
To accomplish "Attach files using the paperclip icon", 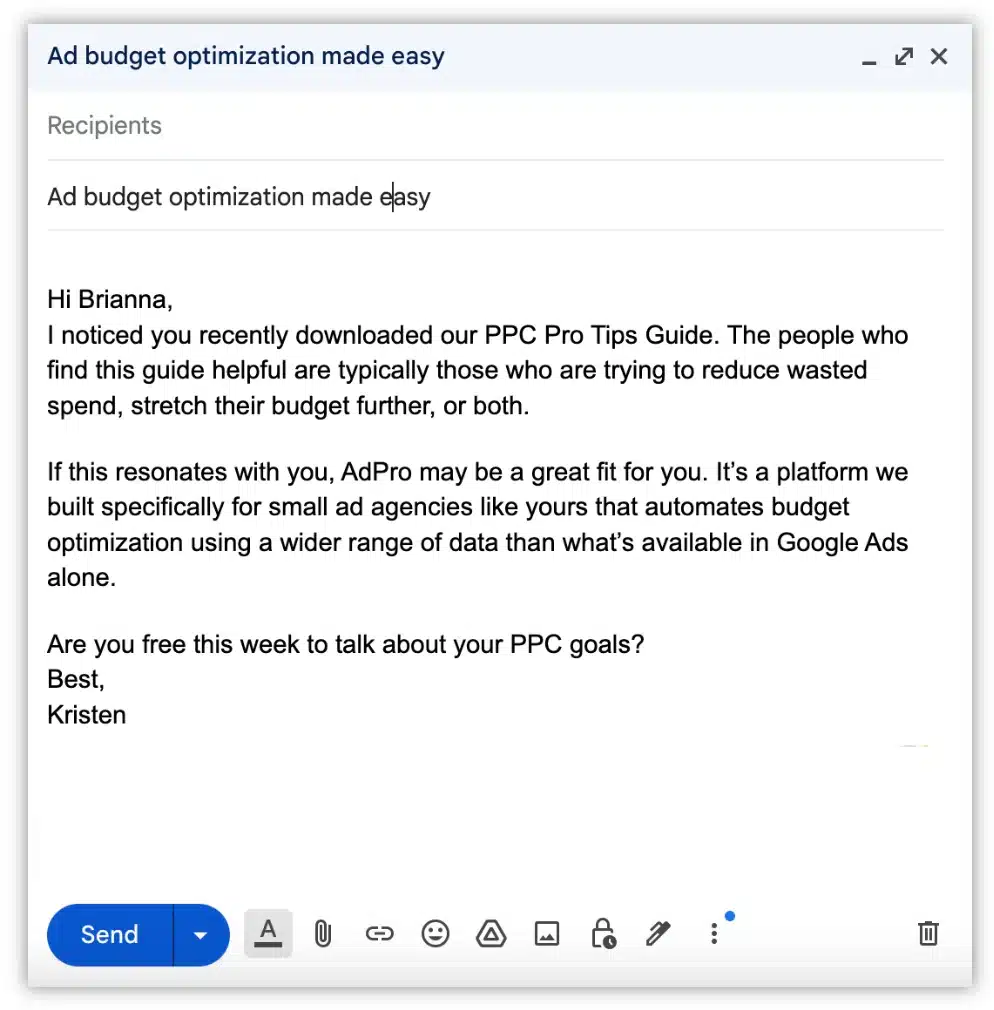I will [x=323, y=934].
